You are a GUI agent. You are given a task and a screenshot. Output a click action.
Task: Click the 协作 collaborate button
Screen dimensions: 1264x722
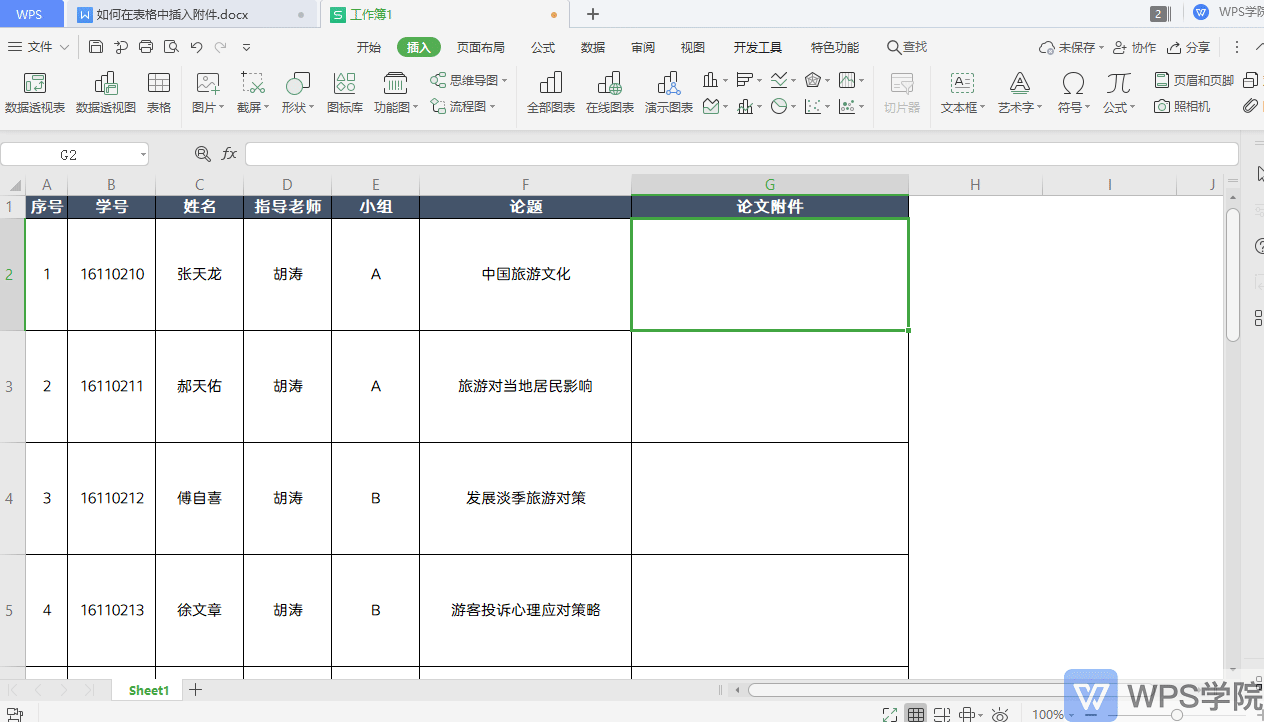1135,47
